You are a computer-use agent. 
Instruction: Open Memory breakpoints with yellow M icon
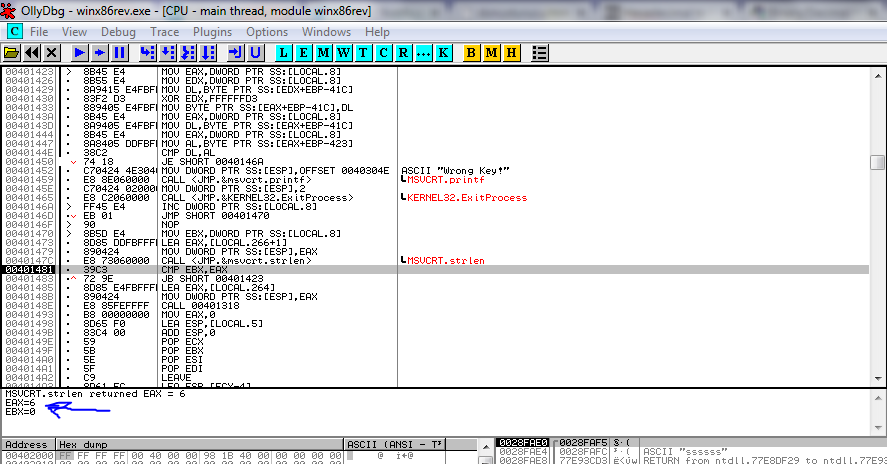(x=492, y=53)
